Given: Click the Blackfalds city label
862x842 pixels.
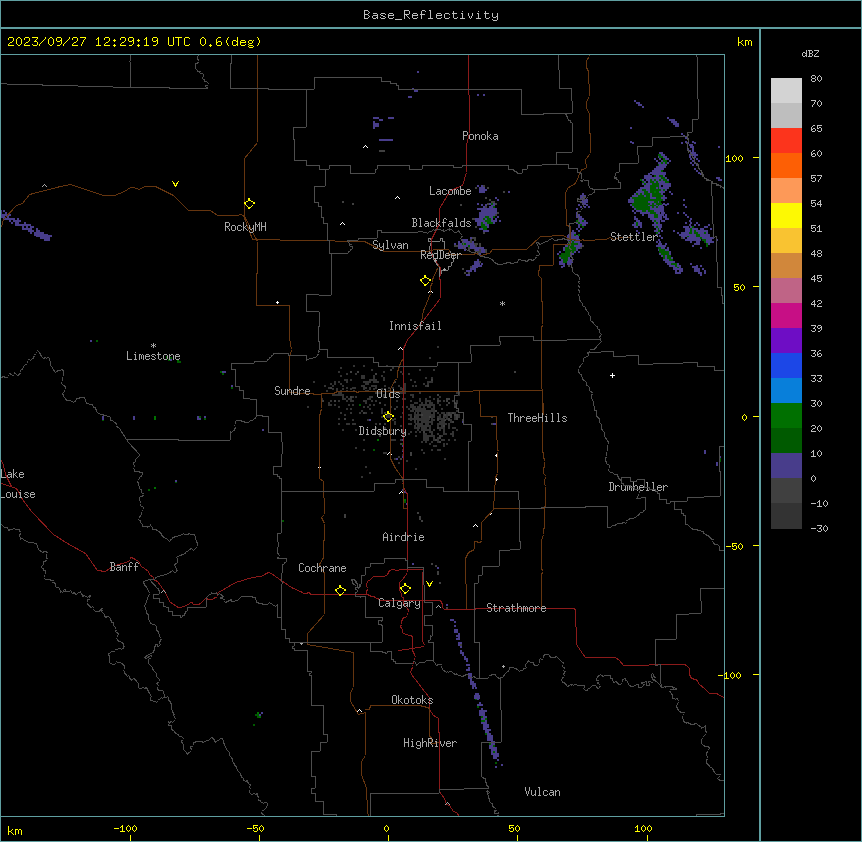Looking at the screenshot, I should (x=441, y=223).
